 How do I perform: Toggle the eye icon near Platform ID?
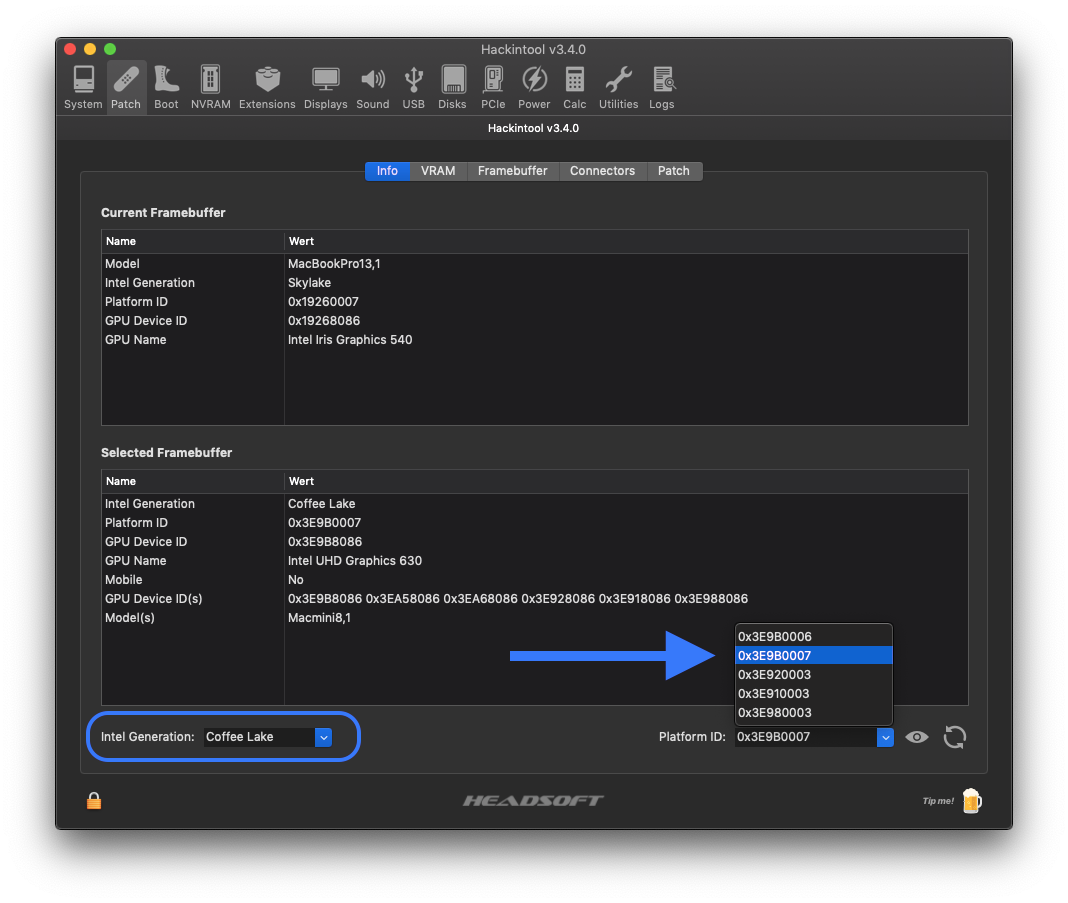pos(916,737)
